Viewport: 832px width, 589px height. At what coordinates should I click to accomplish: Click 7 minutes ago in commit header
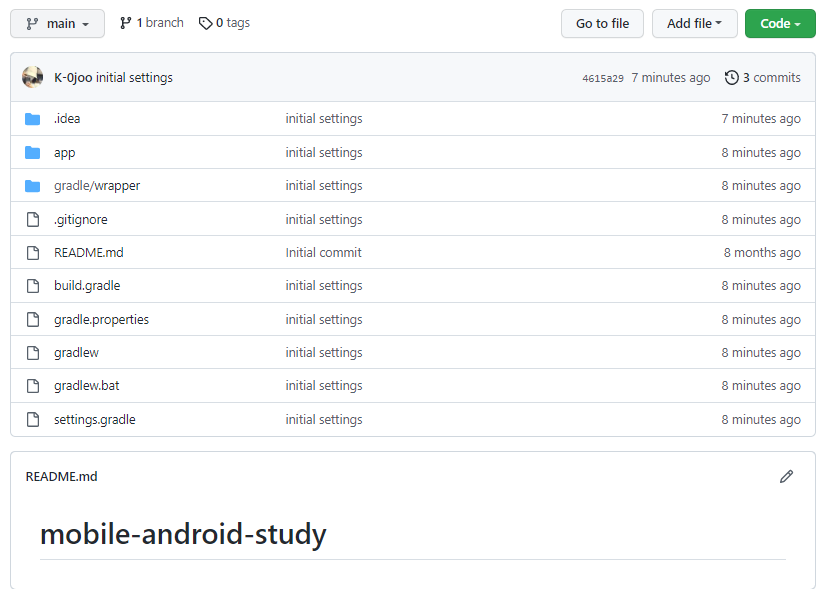pos(671,77)
